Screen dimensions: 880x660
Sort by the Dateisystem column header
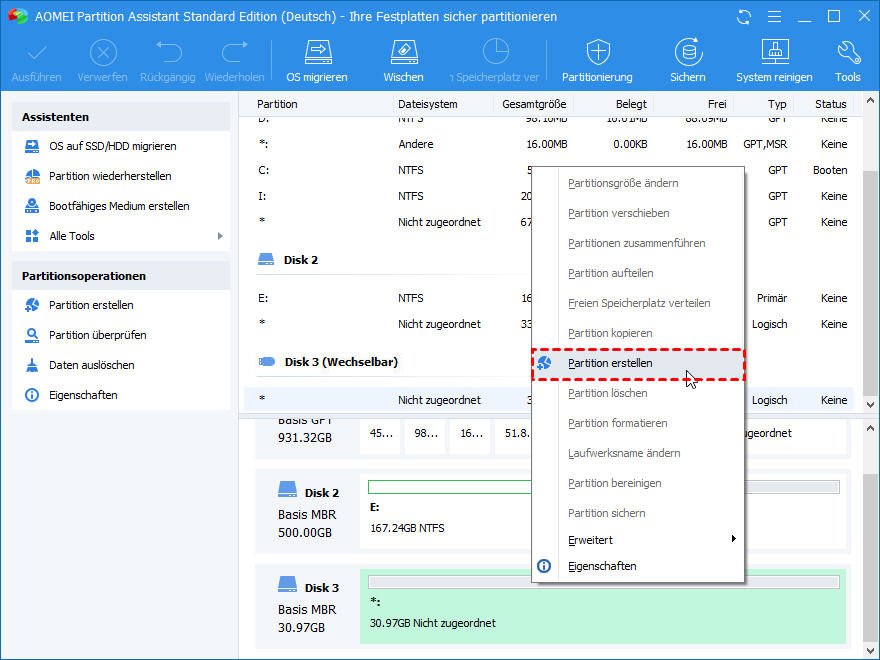(x=428, y=104)
